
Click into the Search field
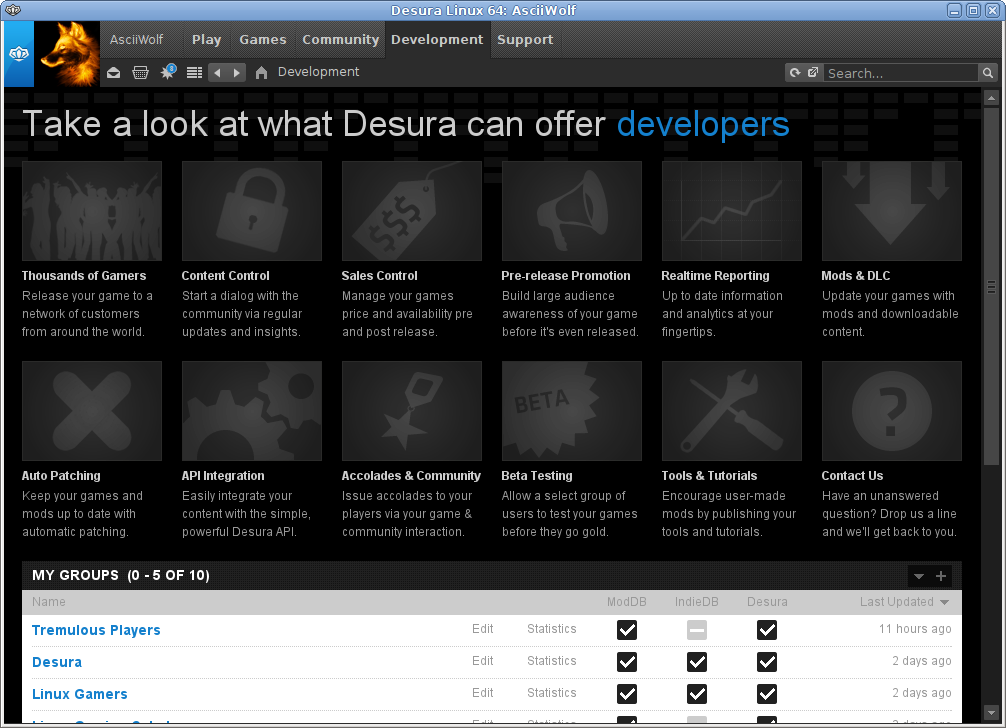coord(901,73)
